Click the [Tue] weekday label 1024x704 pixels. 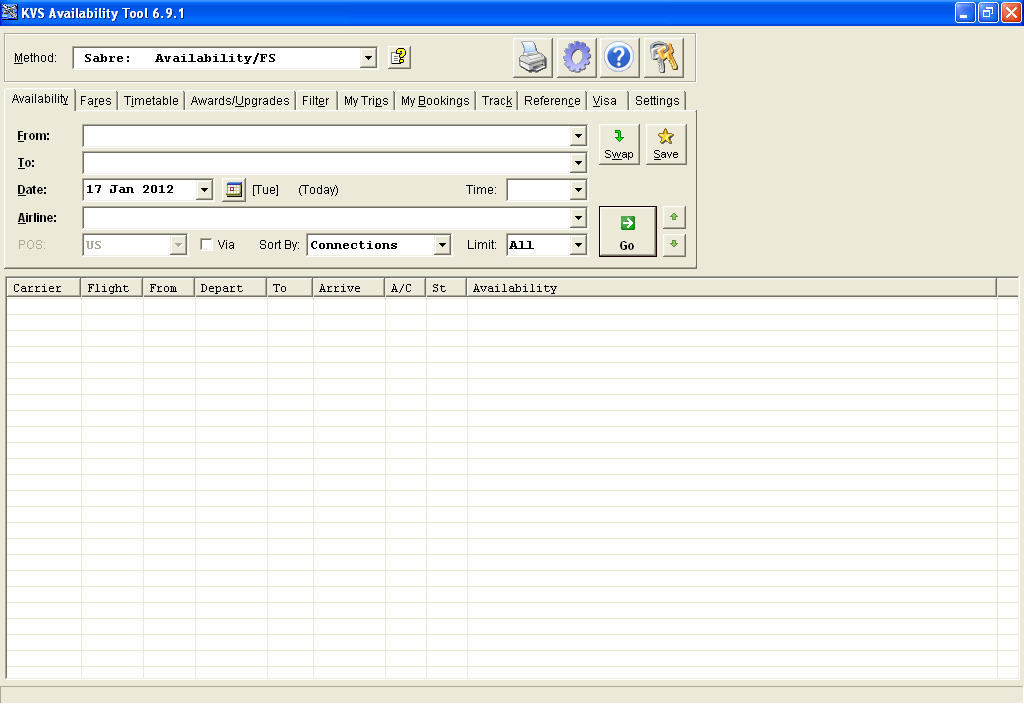point(265,190)
